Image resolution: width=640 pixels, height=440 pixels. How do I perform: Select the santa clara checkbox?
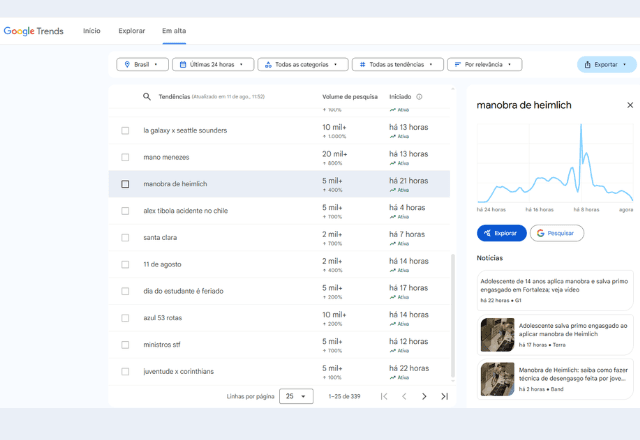click(x=125, y=238)
